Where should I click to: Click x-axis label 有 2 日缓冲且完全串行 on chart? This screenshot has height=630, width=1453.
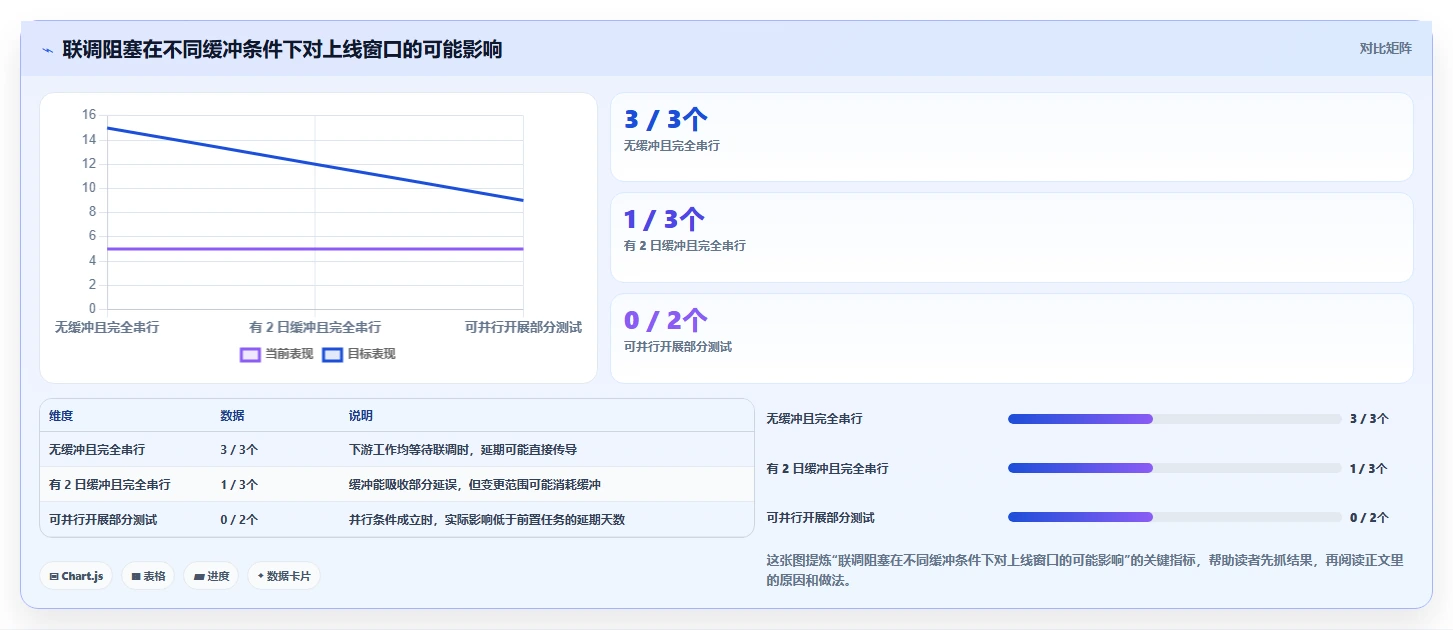pos(315,327)
